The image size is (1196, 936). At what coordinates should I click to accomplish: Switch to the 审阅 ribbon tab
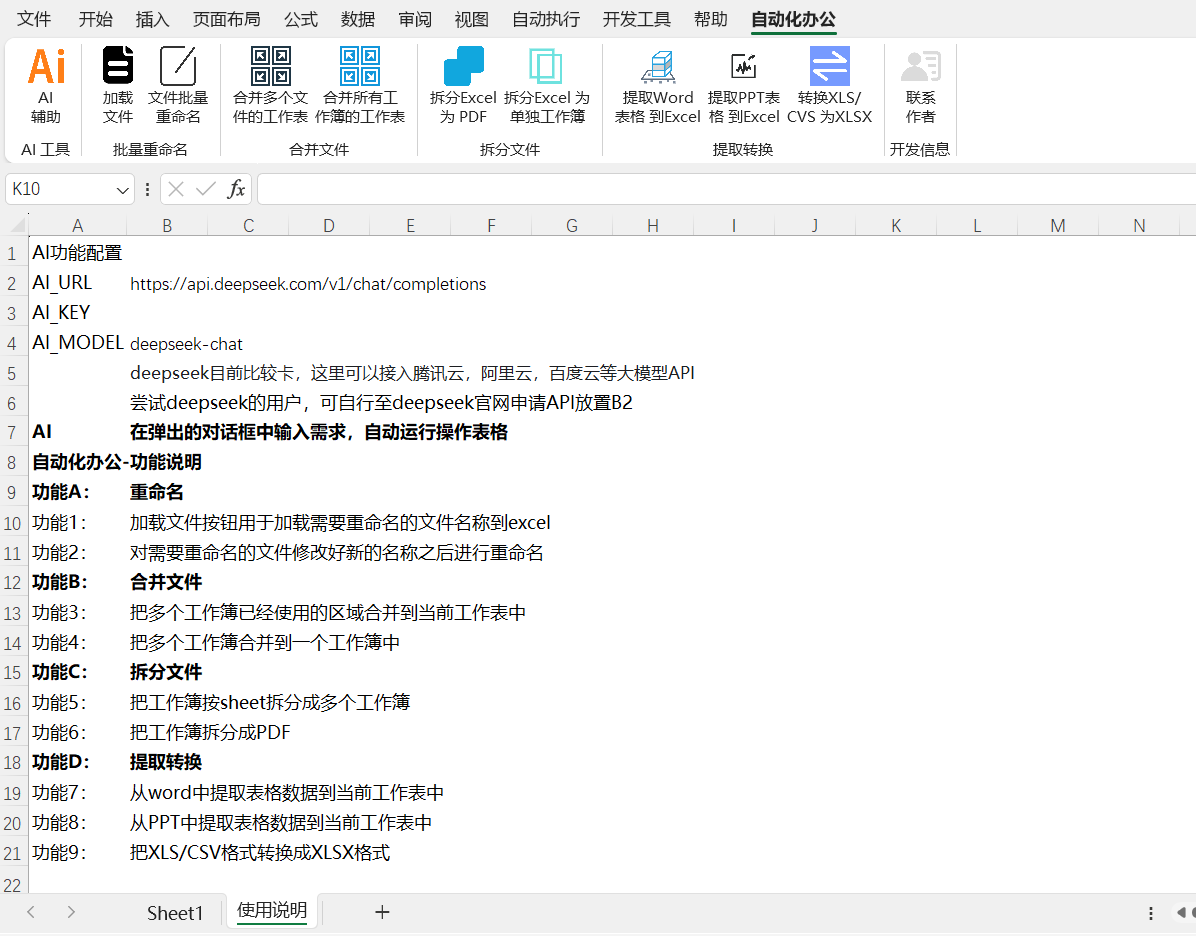(415, 19)
